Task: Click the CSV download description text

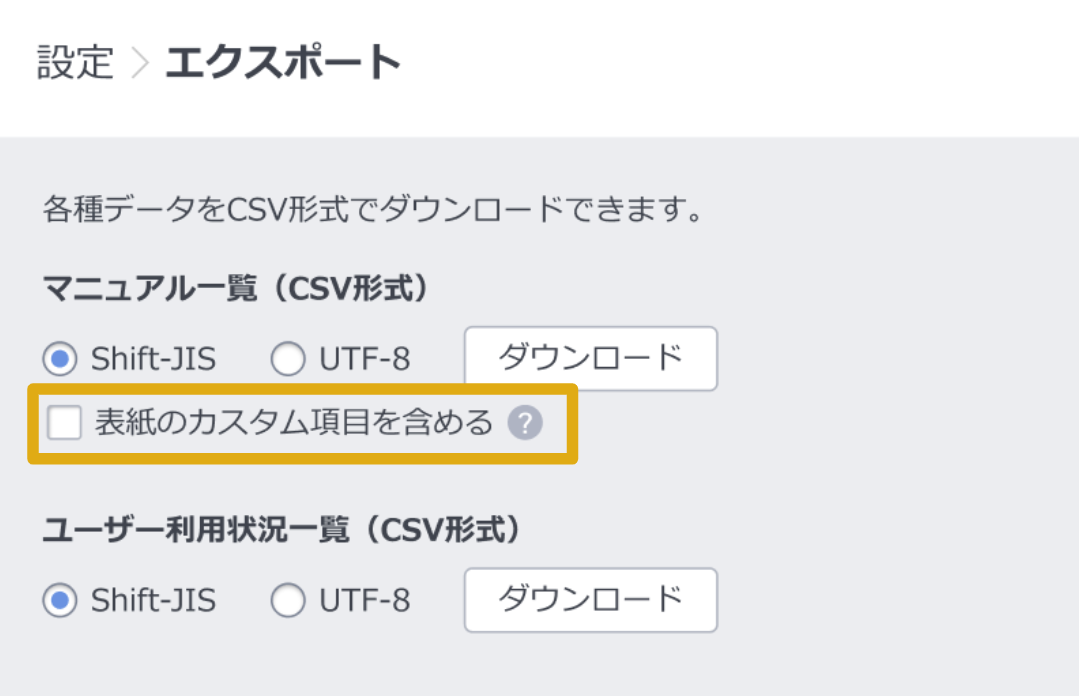Action: [369, 212]
